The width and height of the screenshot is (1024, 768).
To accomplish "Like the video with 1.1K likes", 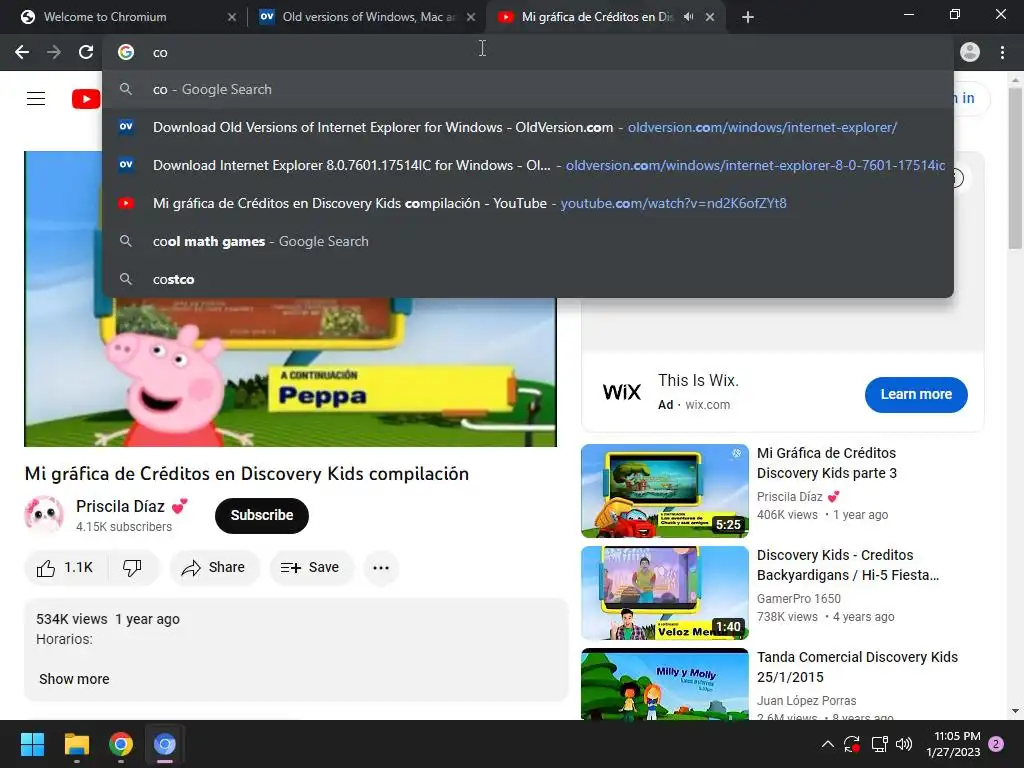I will pos(65,568).
